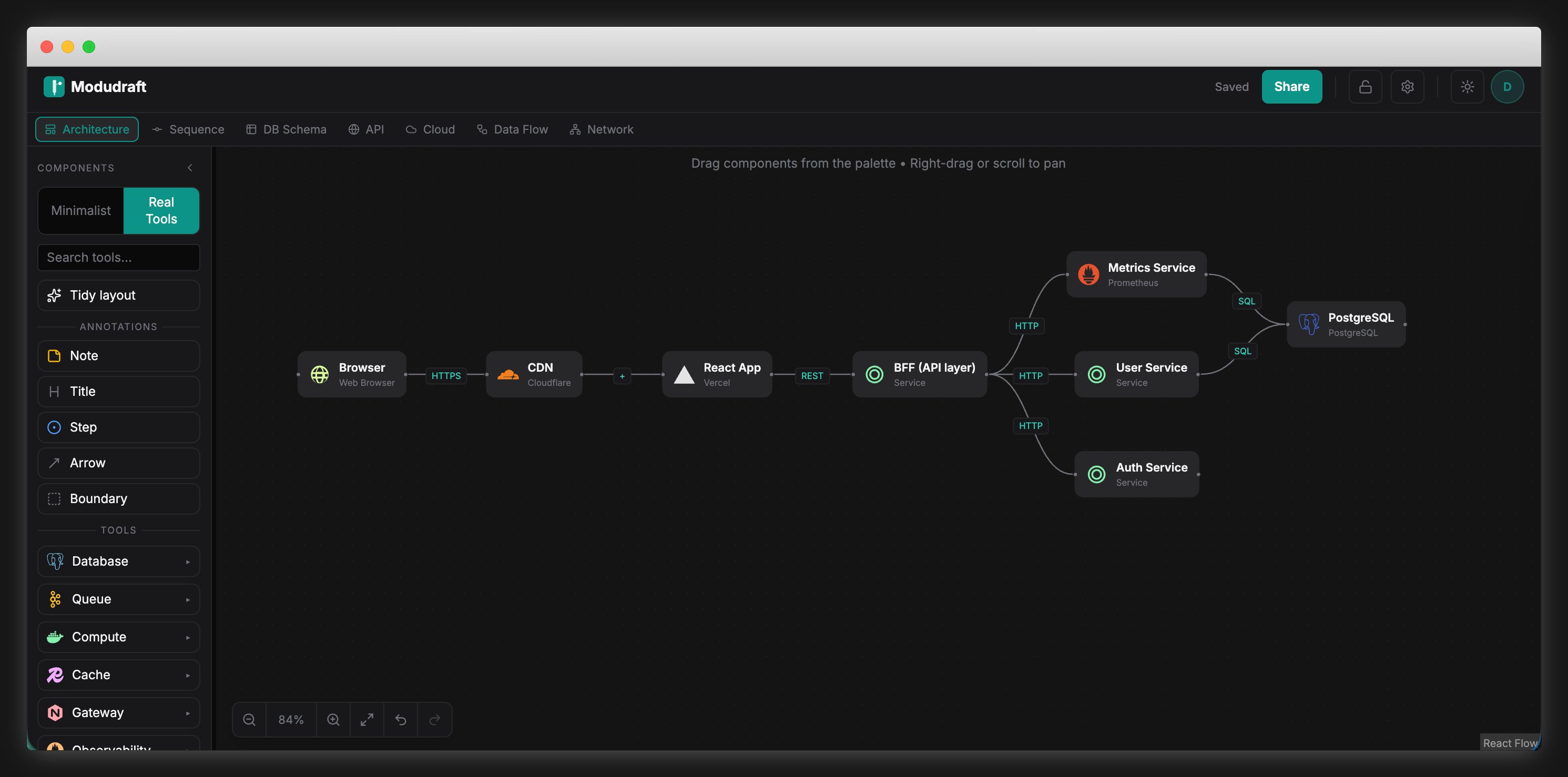Switch to the Data Flow tab
This screenshot has height=777, width=1568.
[512, 129]
